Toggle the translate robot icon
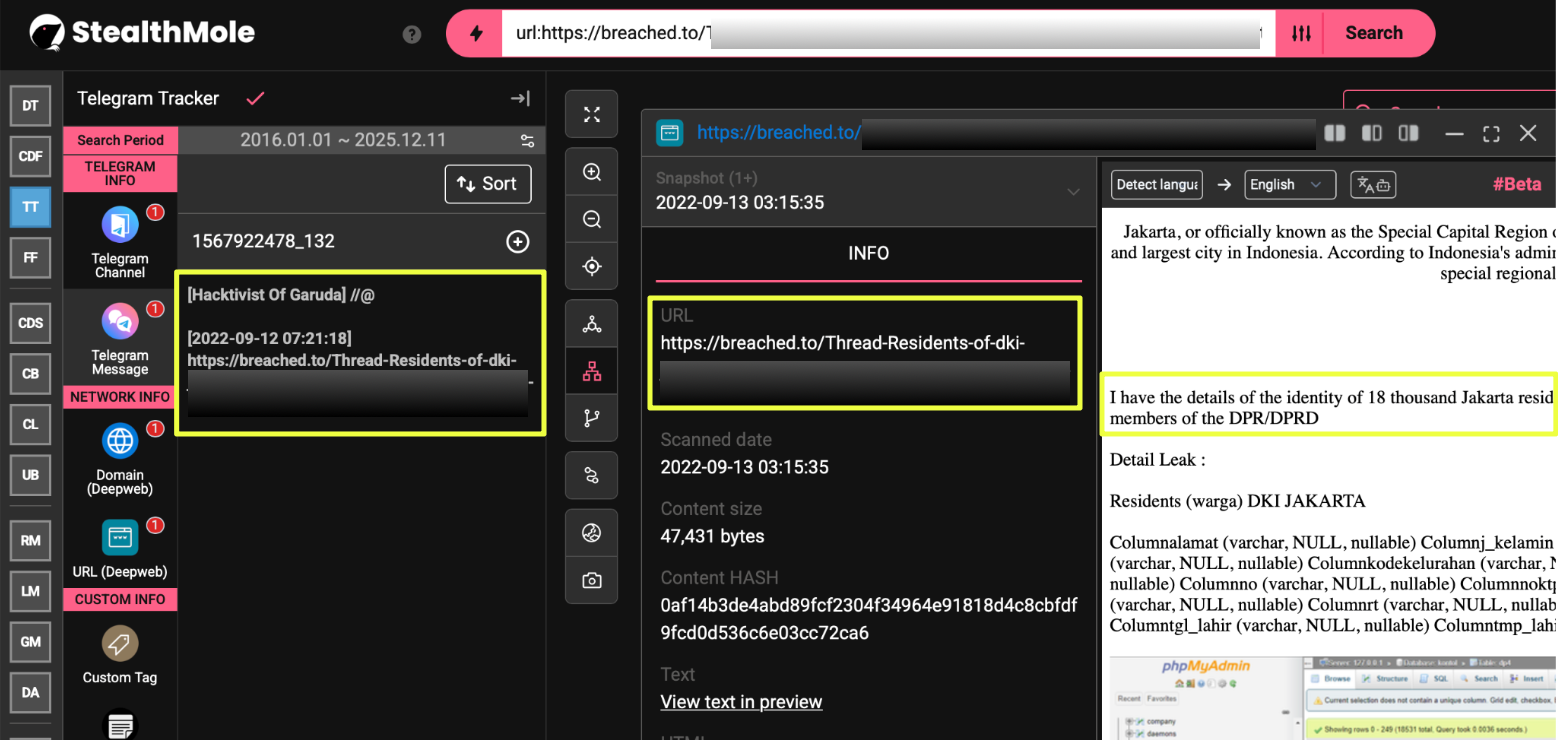1558x740 pixels. point(1373,185)
